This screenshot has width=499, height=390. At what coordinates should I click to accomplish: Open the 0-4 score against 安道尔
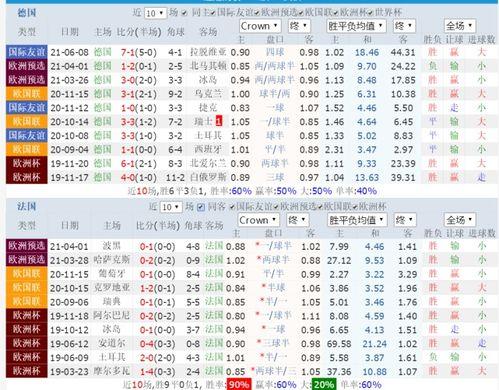point(147,344)
